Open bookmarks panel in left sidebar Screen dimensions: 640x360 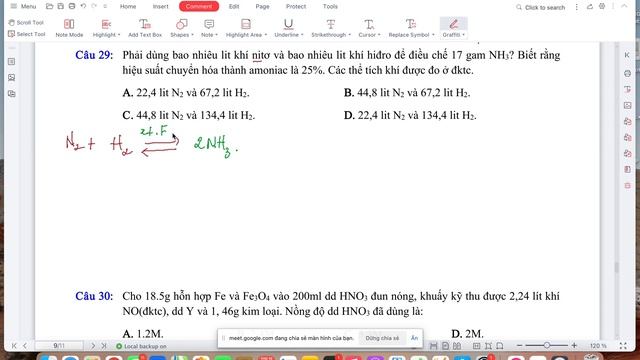[x=11, y=62]
